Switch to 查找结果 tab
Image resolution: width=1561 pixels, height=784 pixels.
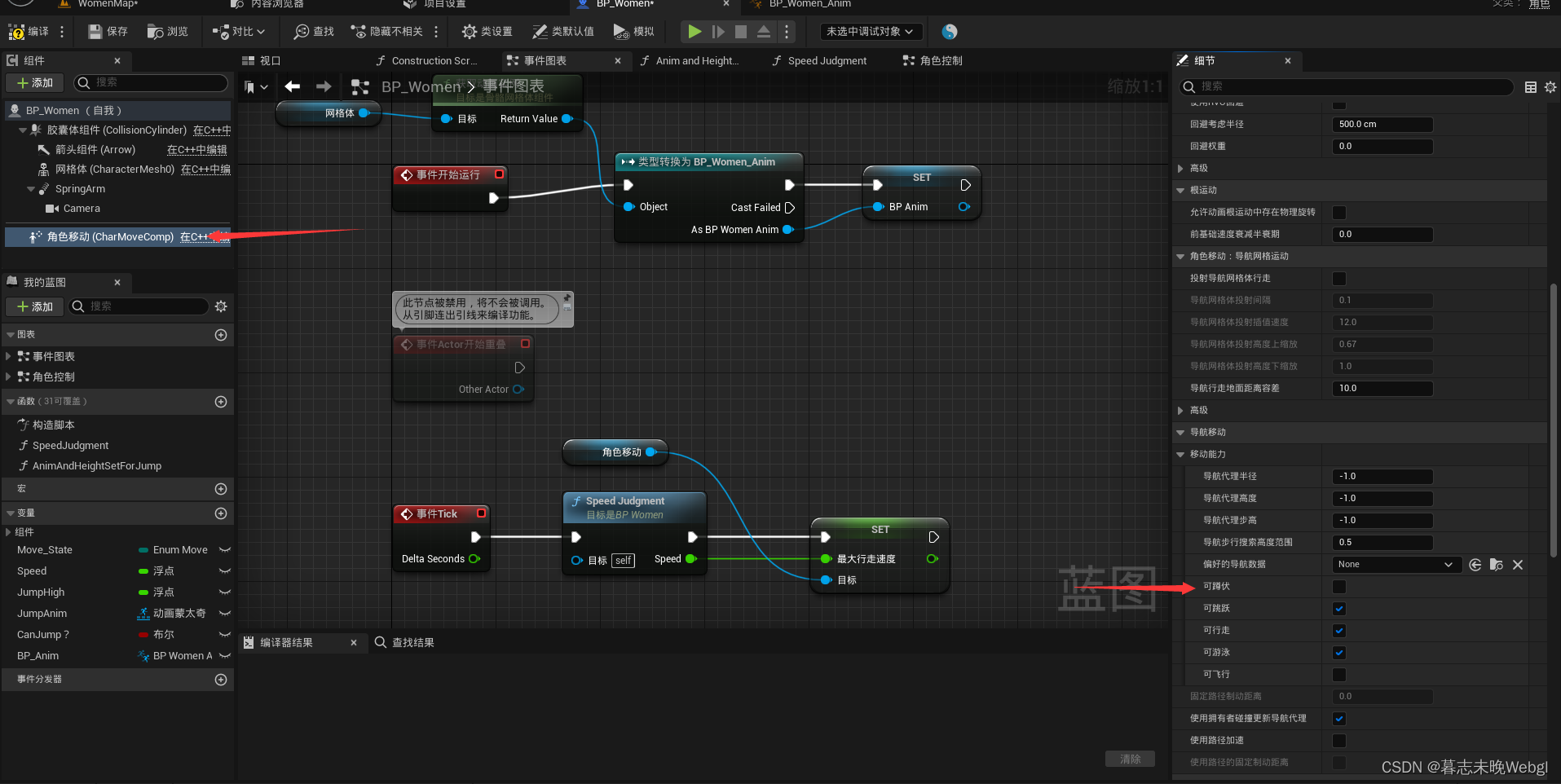pos(404,643)
